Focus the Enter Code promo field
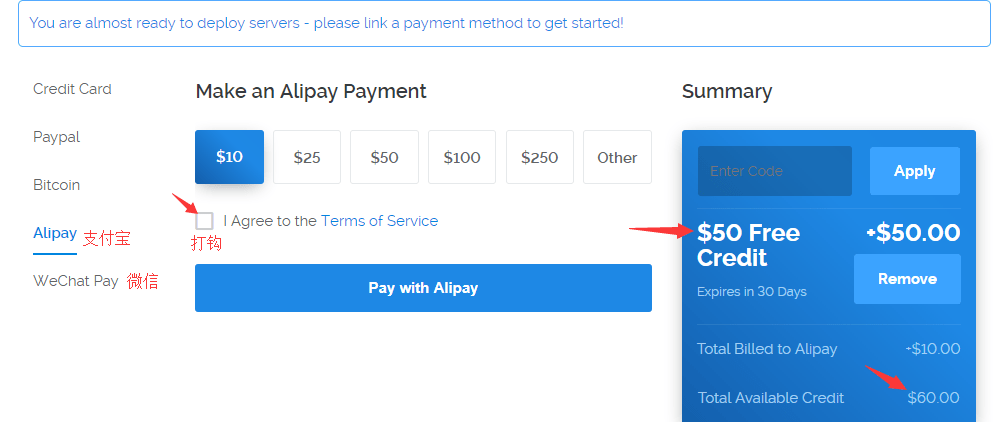 [x=775, y=171]
